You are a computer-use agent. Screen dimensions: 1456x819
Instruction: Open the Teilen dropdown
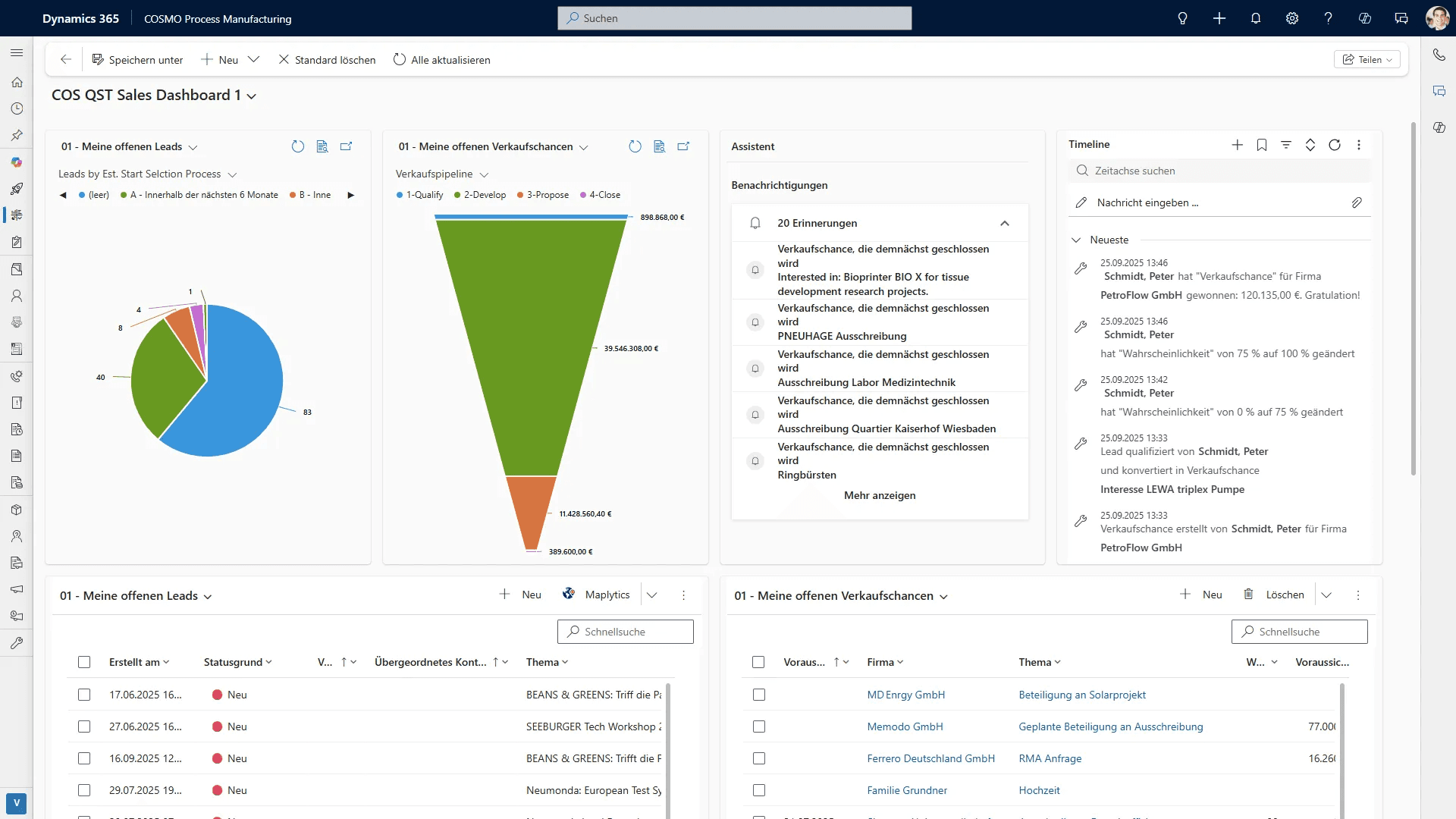click(x=1367, y=59)
